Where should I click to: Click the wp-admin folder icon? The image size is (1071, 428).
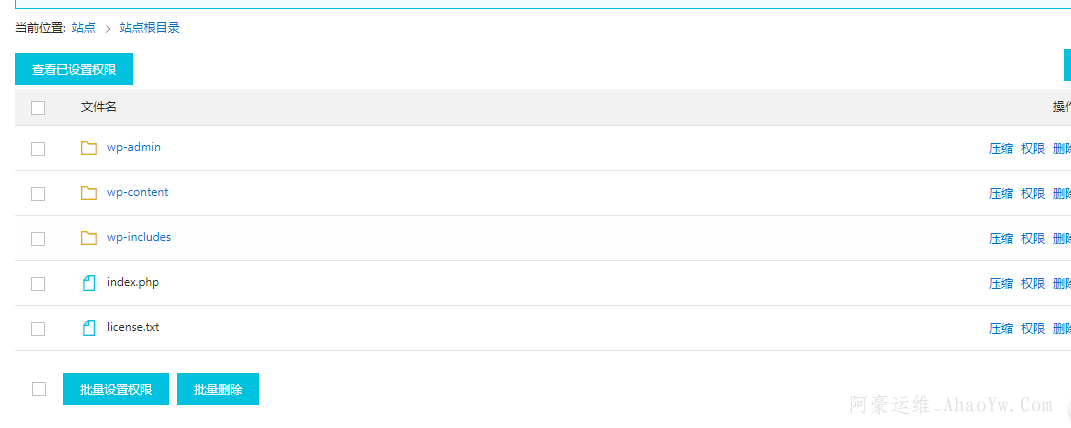click(89, 148)
